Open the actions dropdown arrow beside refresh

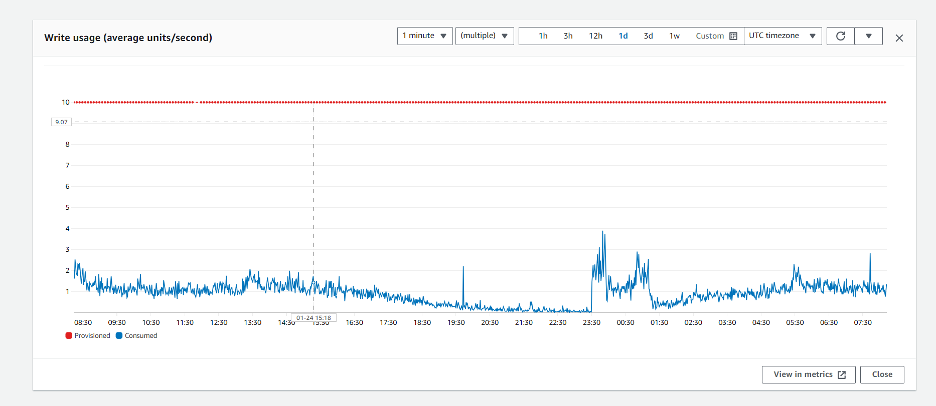point(869,36)
